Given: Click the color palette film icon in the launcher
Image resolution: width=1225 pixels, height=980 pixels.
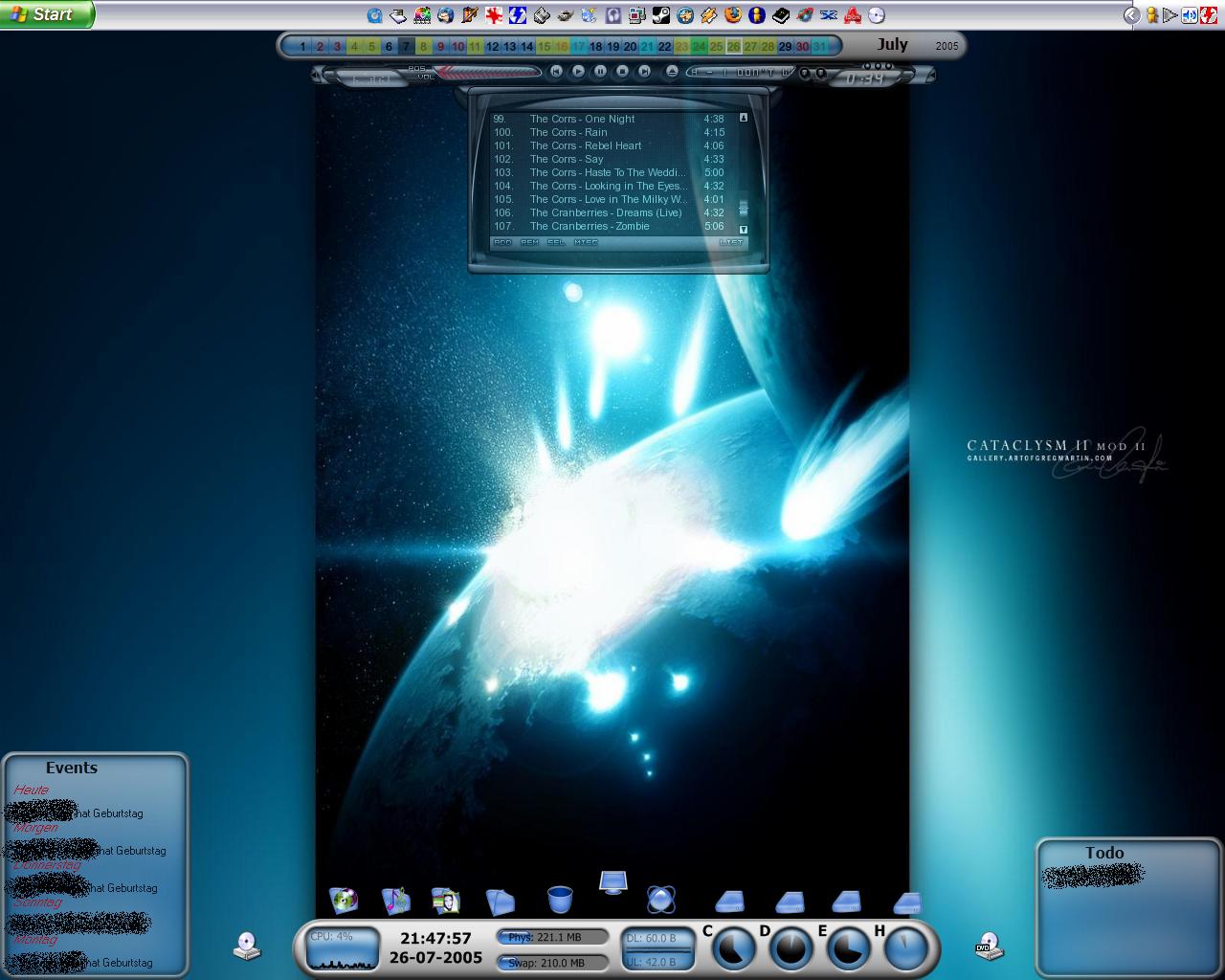Looking at the screenshot, I should [x=422, y=15].
